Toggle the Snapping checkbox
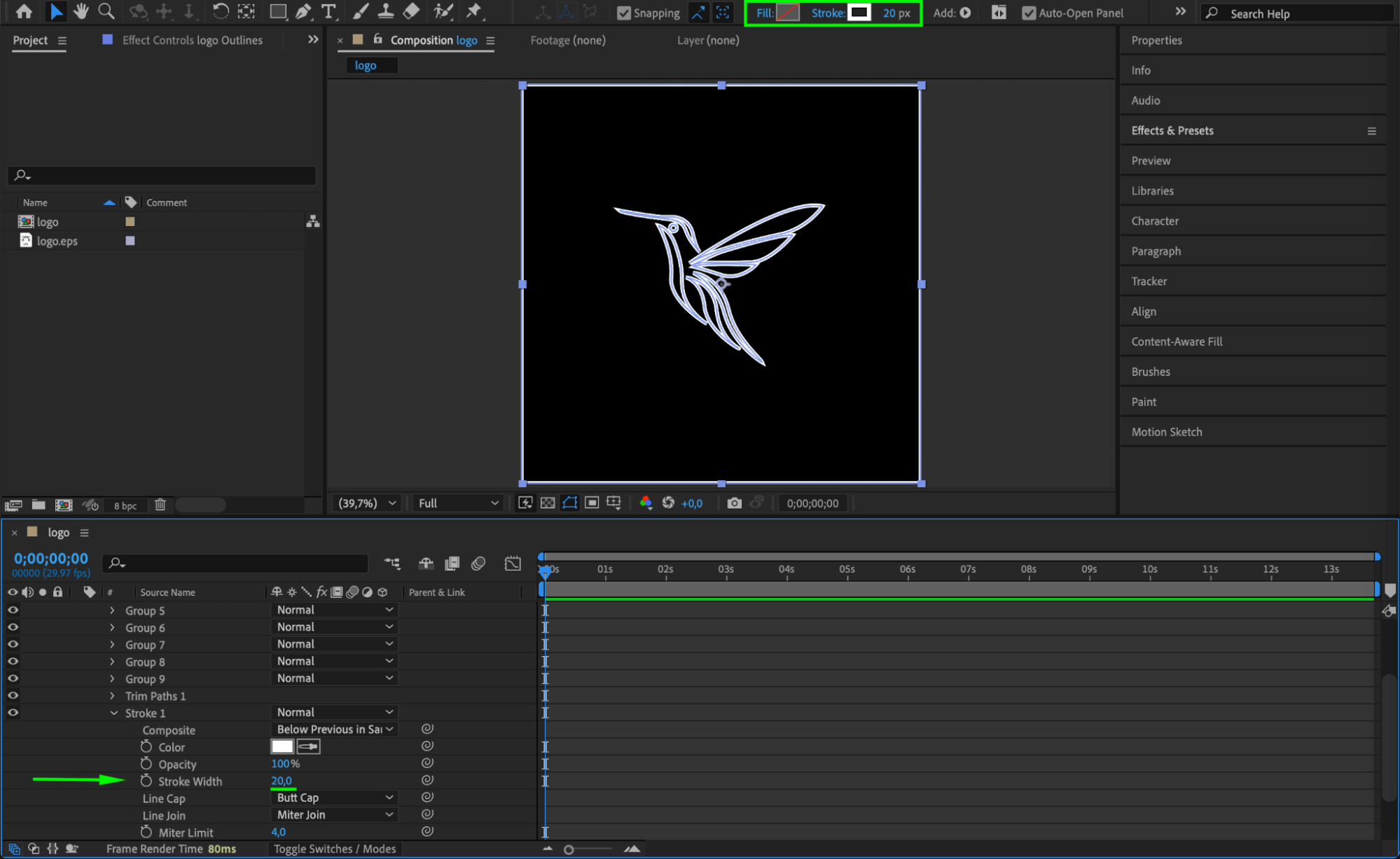Screen dimensions: 1400x859 (x=623, y=13)
